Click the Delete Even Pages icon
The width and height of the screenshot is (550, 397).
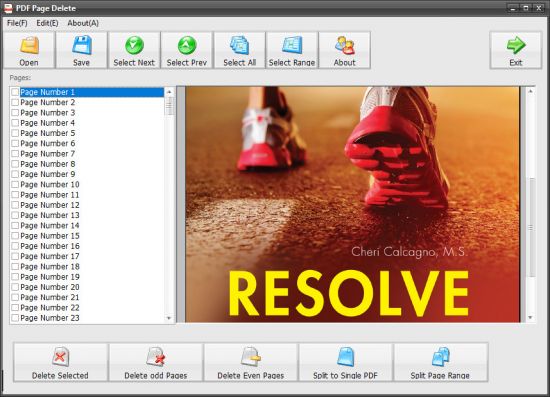[251, 357]
